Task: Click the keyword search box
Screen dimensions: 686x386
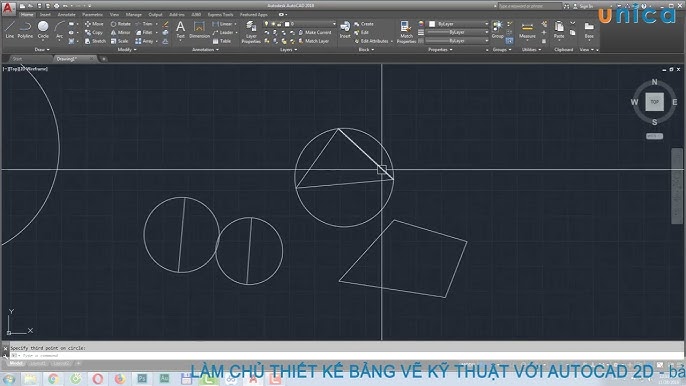Action: point(530,6)
